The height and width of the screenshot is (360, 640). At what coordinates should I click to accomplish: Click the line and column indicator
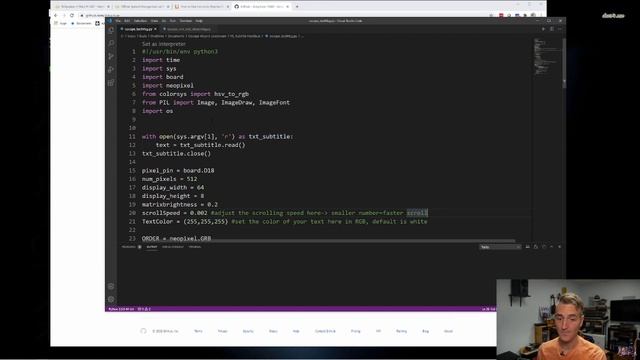coord(489,309)
